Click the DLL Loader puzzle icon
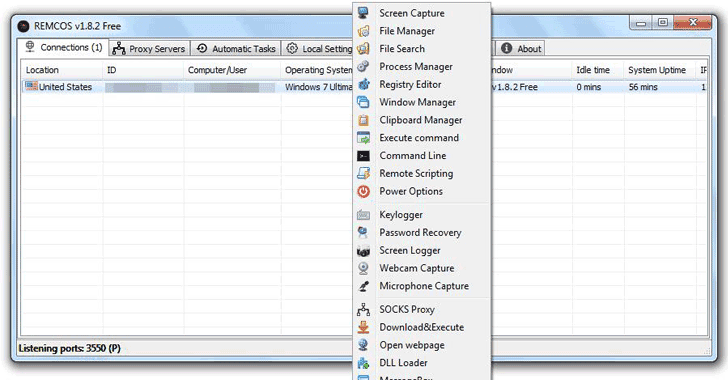Screen dimensions: 728x380 pos(363,363)
